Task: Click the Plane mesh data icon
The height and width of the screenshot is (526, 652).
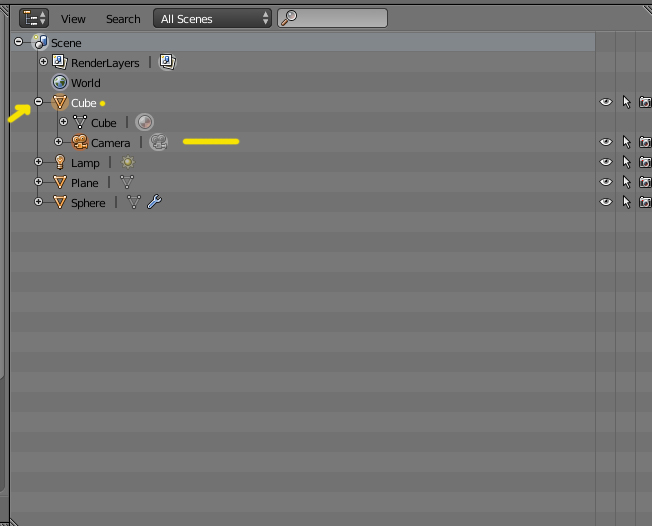Action: coord(127,182)
